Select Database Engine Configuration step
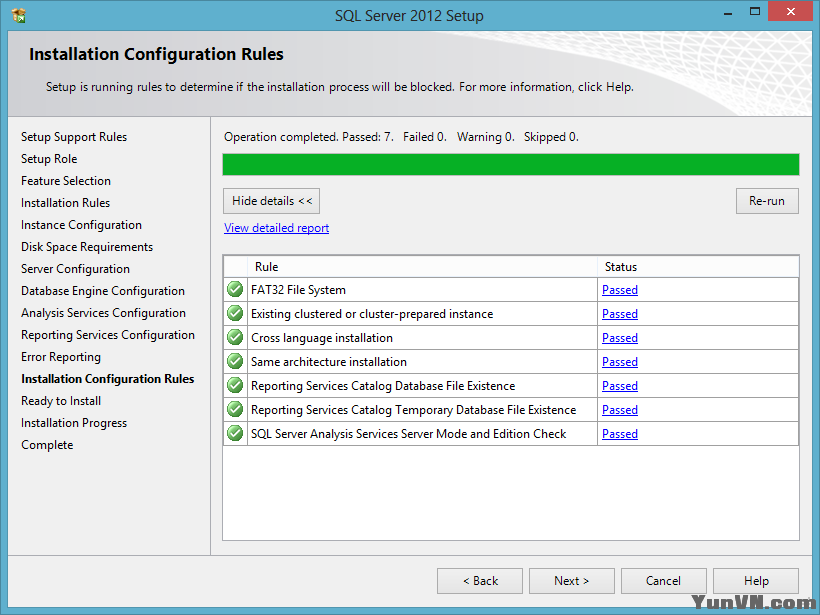 (102, 291)
